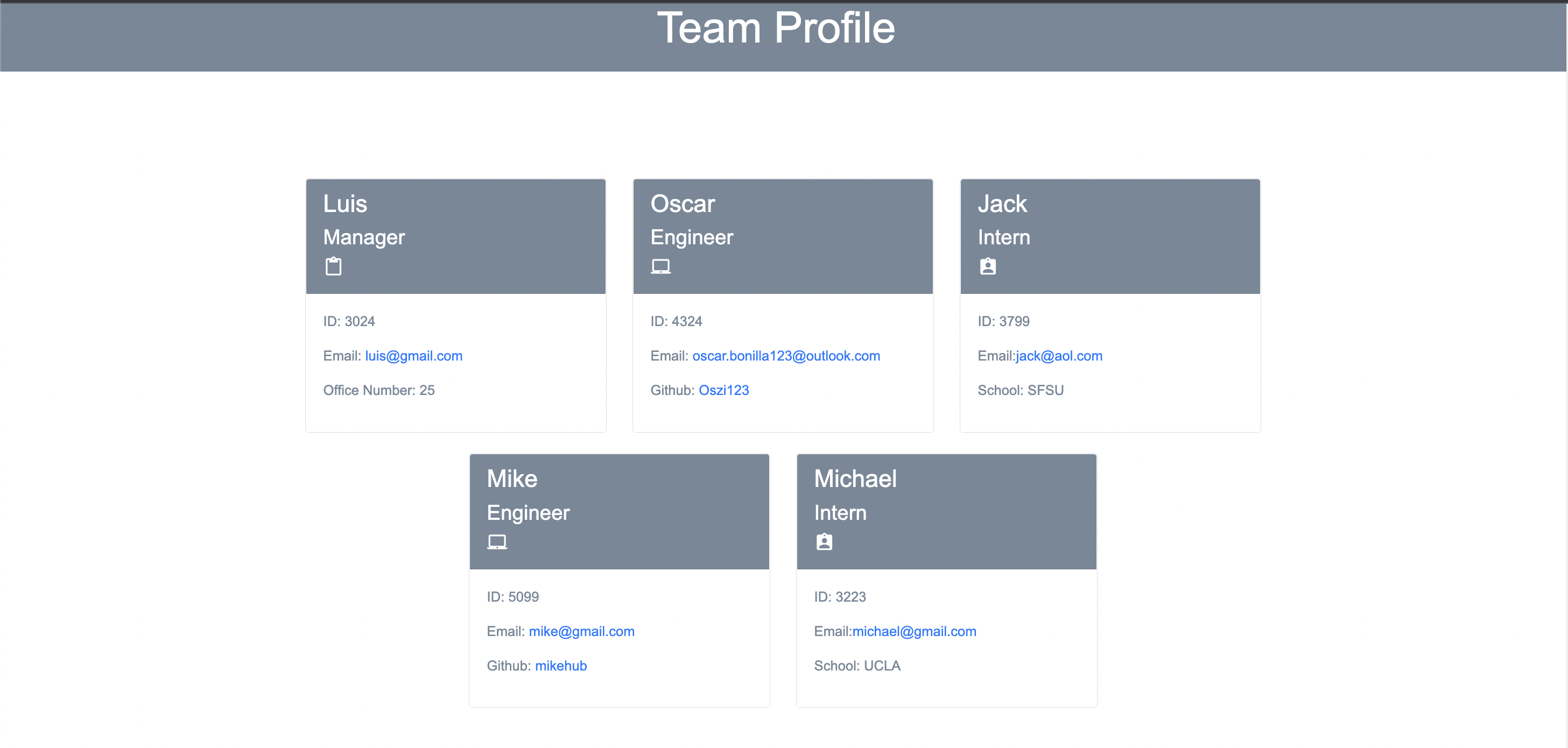Open mike@gmail.com email link
This screenshot has height=748, width=1568.
click(x=581, y=631)
